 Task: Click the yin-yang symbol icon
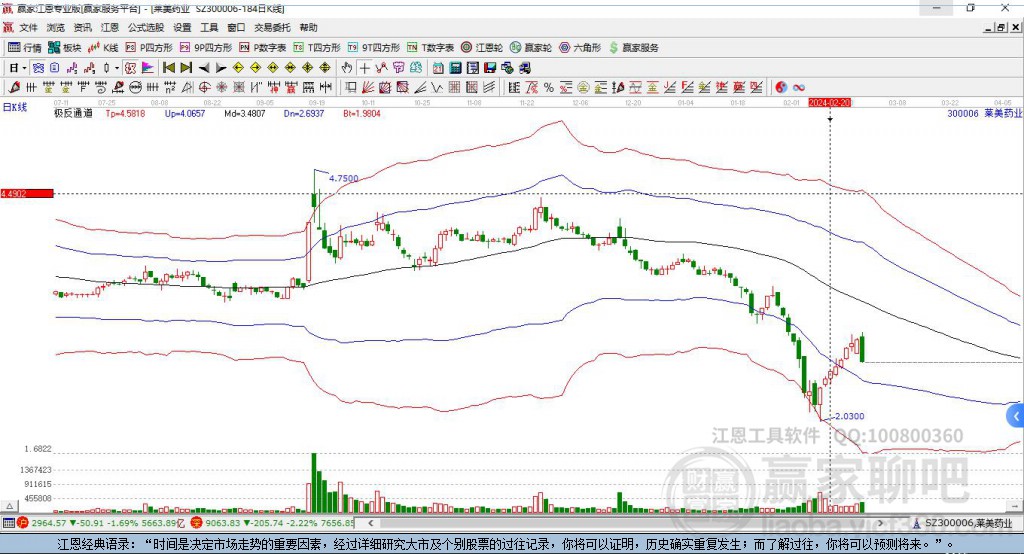781,87
